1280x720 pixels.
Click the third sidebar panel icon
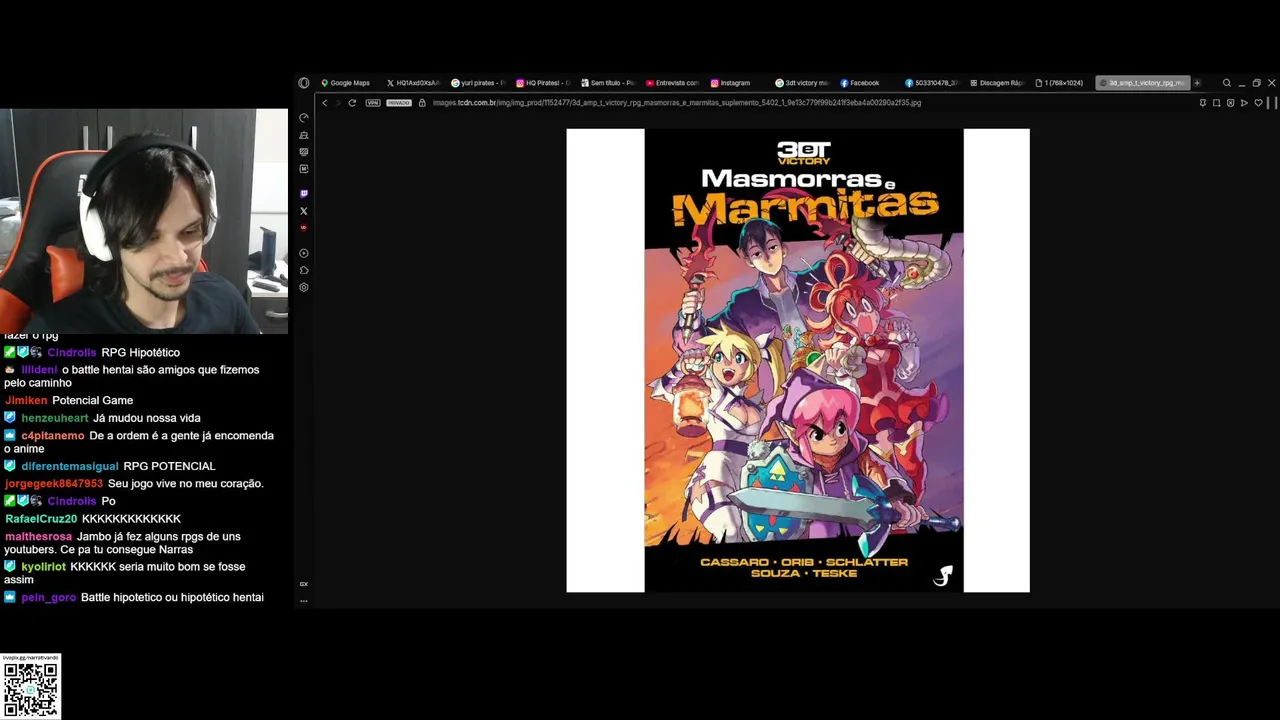pos(304,152)
